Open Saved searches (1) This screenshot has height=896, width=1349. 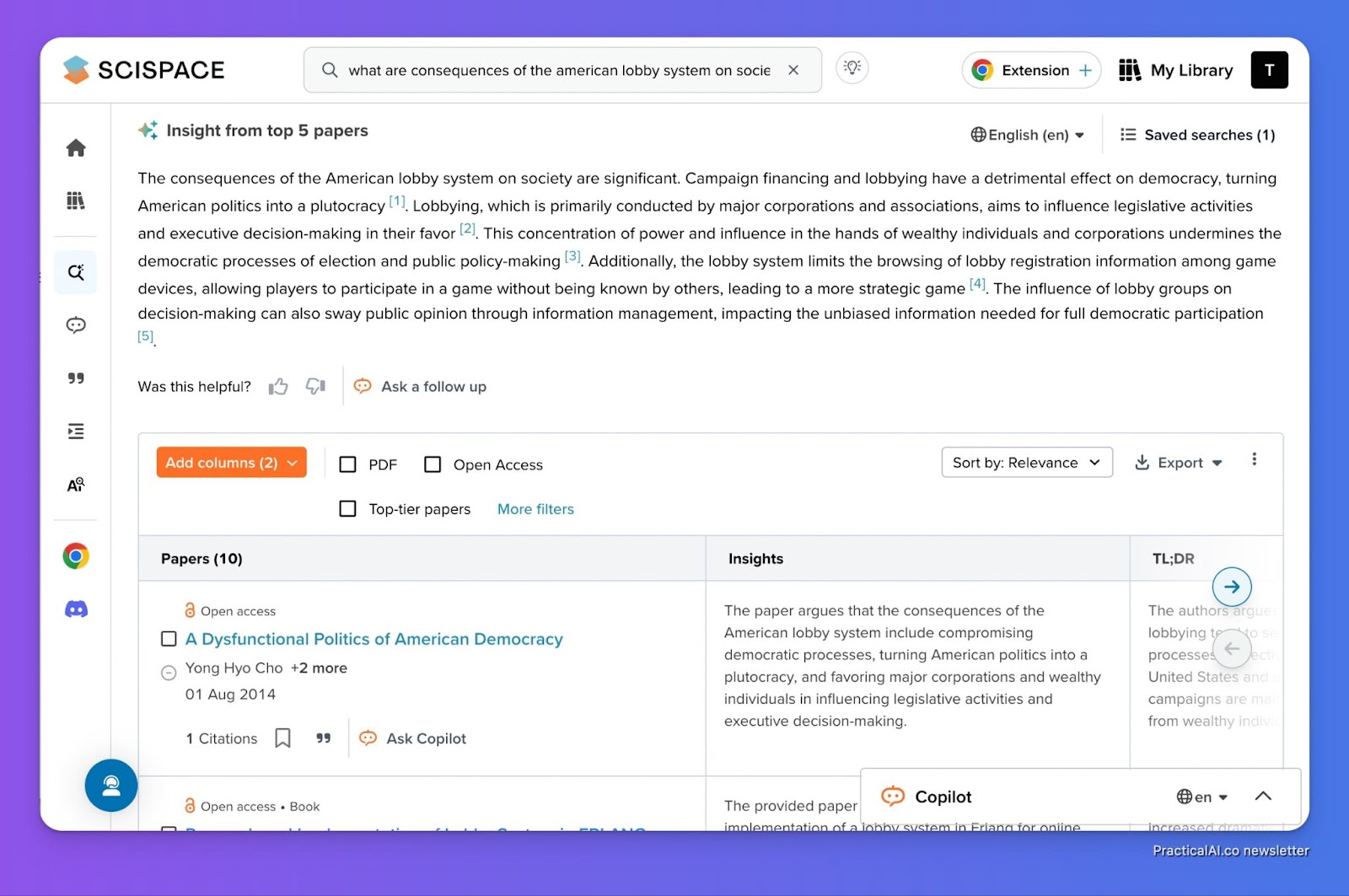click(1197, 135)
